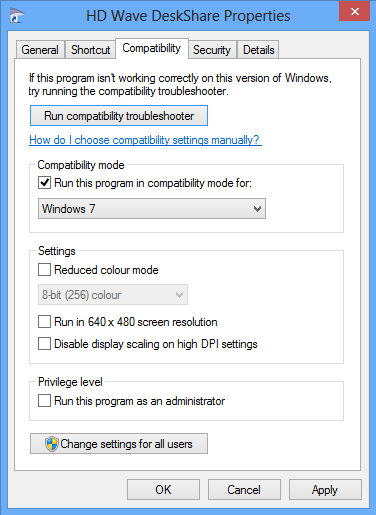Click Change settings for all users
Viewport: 376px width, 515px height.
tap(119, 444)
